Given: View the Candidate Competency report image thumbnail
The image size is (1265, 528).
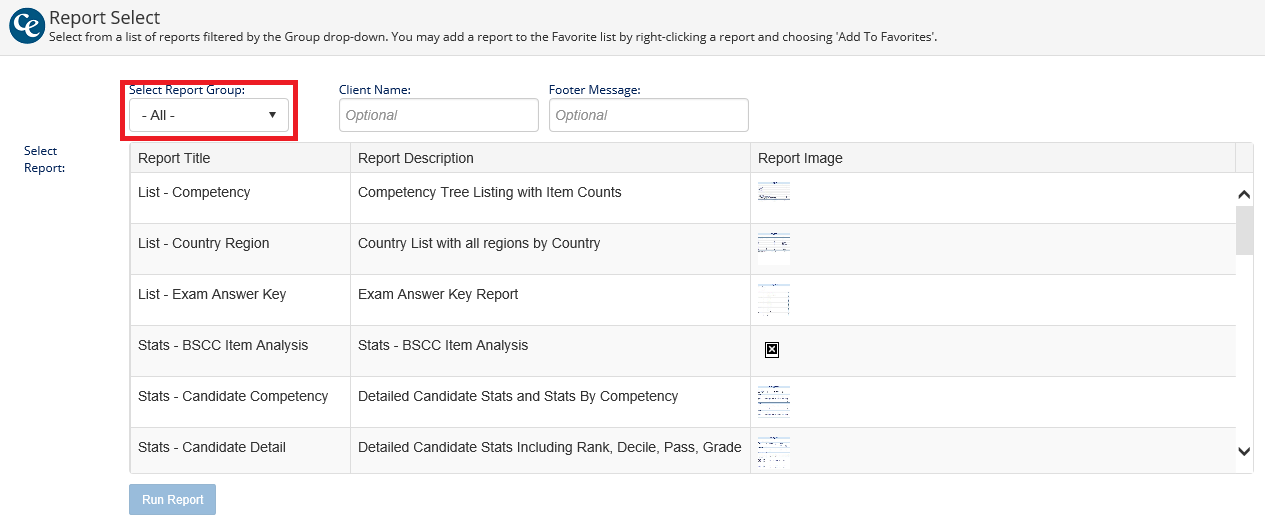Looking at the screenshot, I should tap(773, 401).
